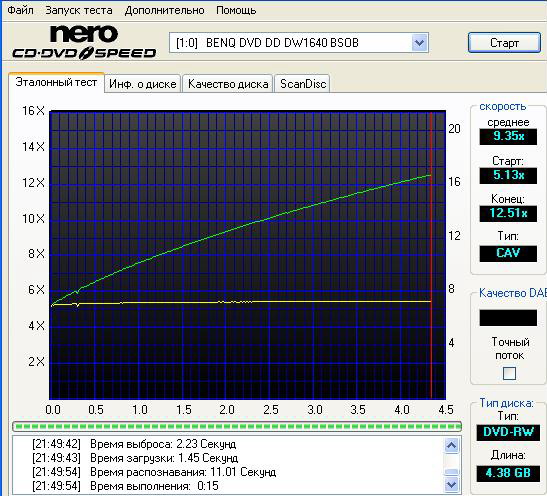
Task: Click the DVD-RW disc type field
Action: pos(508,433)
